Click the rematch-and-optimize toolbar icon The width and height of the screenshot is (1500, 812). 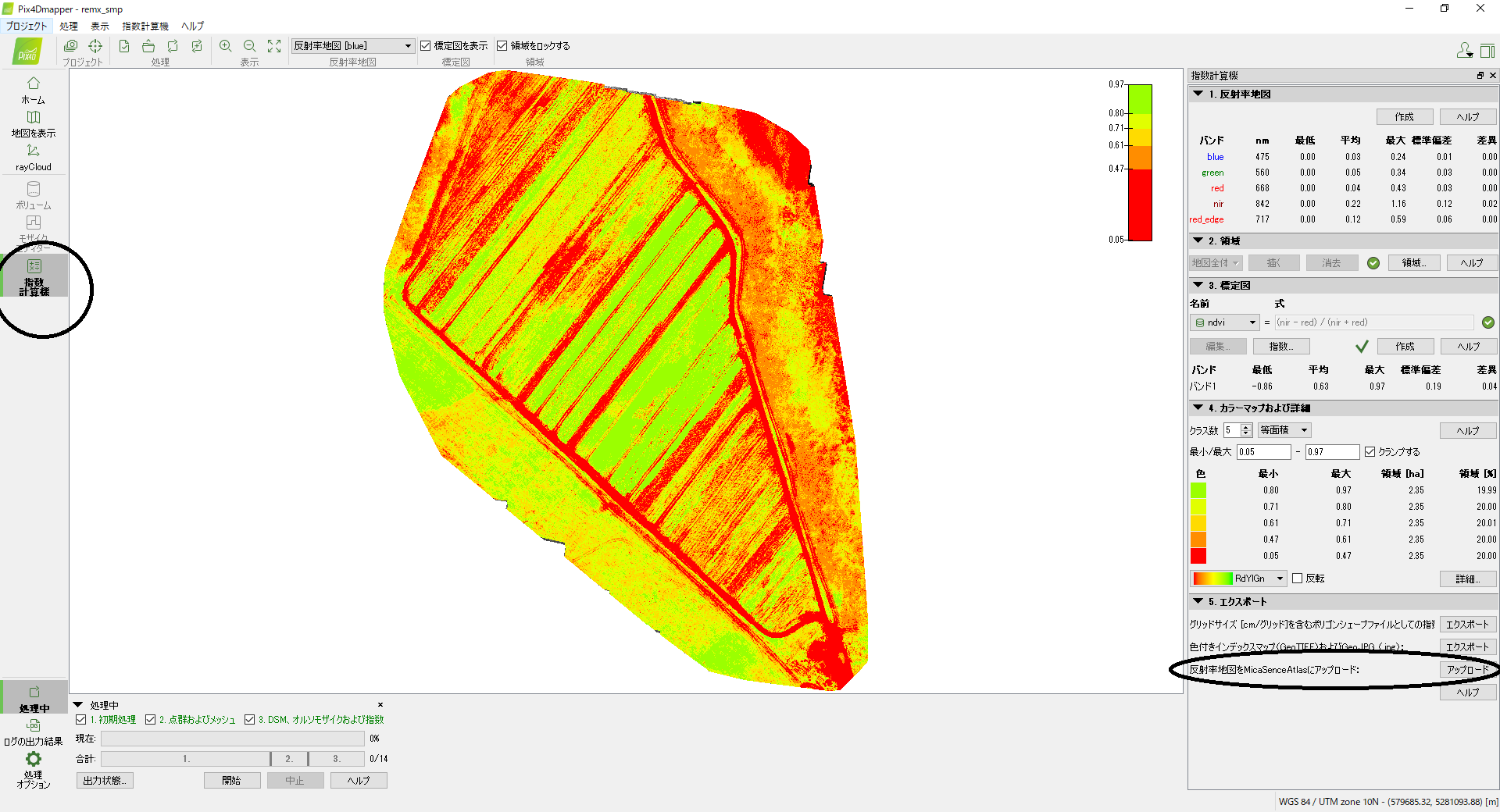pyautogui.click(x=197, y=46)
